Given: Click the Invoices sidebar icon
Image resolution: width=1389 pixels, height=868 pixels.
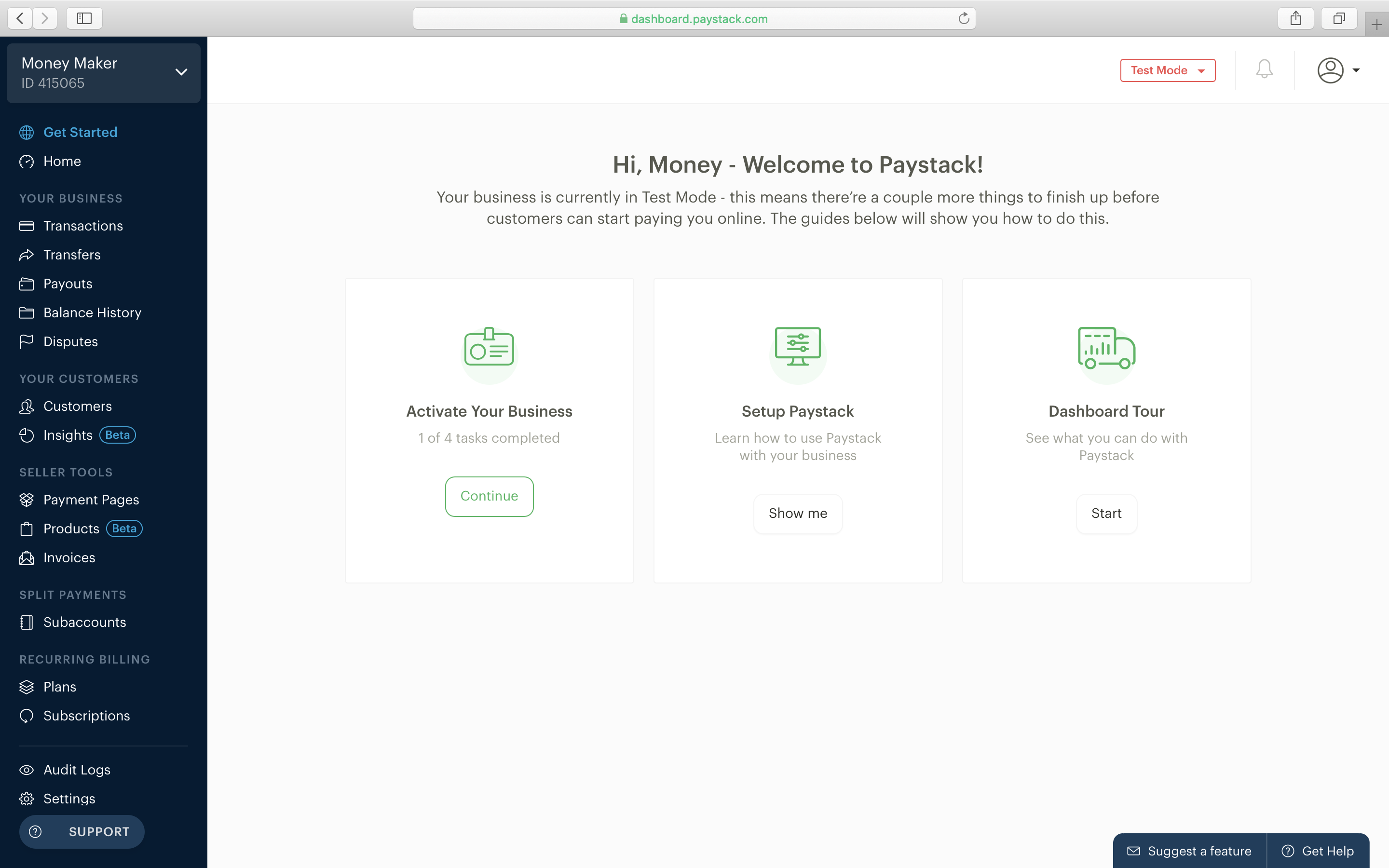Looking at the screenshot, I should coord(27,557).
